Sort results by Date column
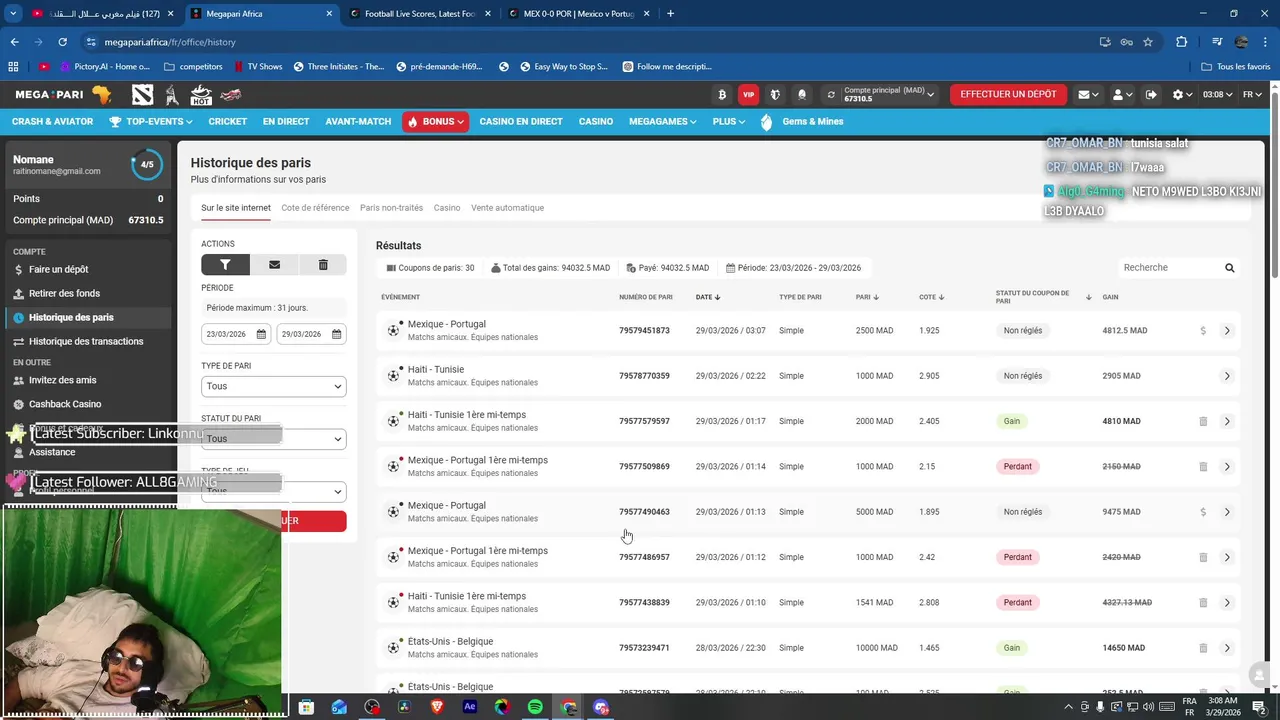This screenshot has width=1280, height=720. tap(708, 297)
